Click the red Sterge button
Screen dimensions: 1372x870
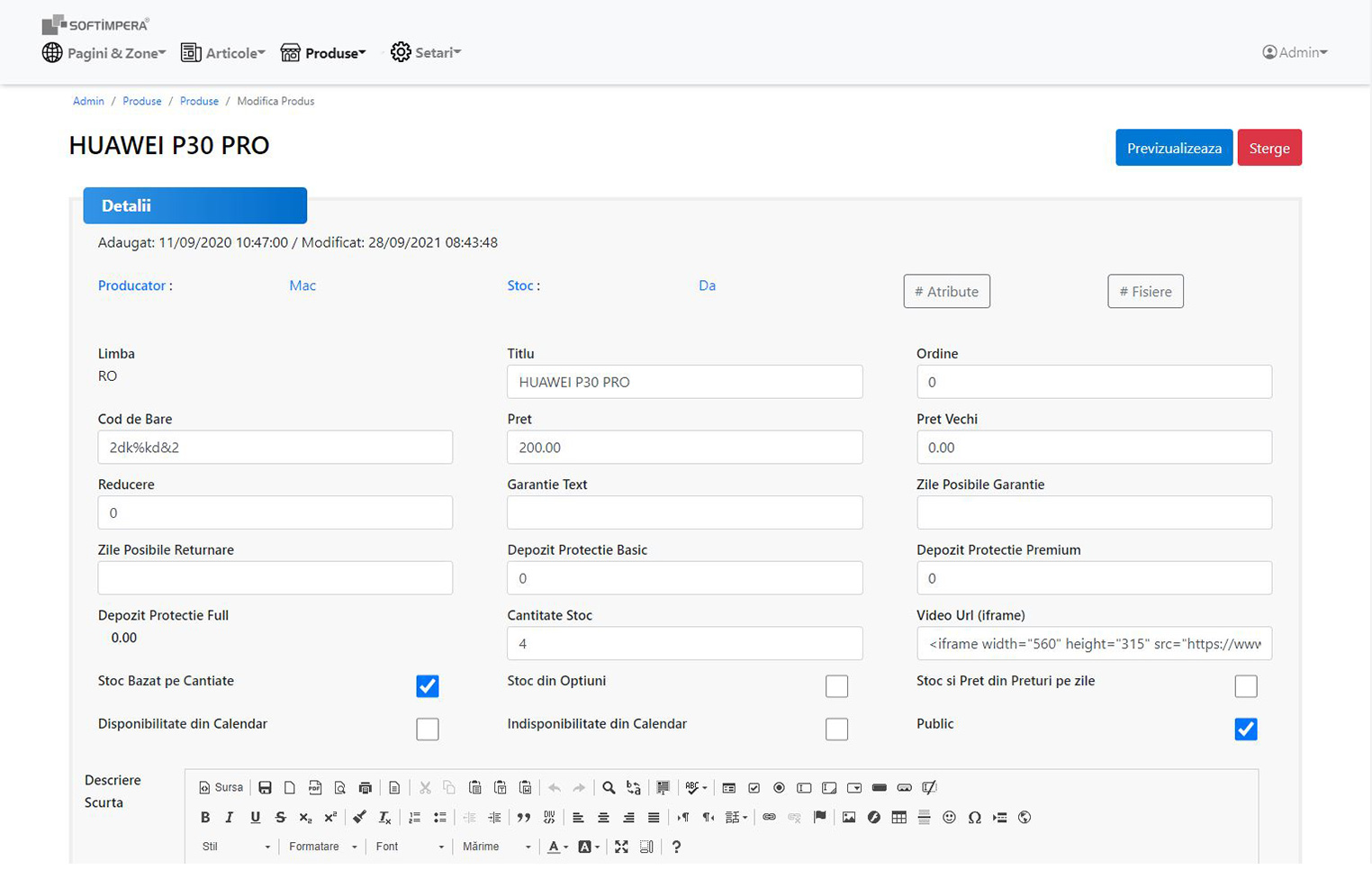point(1269,148)
